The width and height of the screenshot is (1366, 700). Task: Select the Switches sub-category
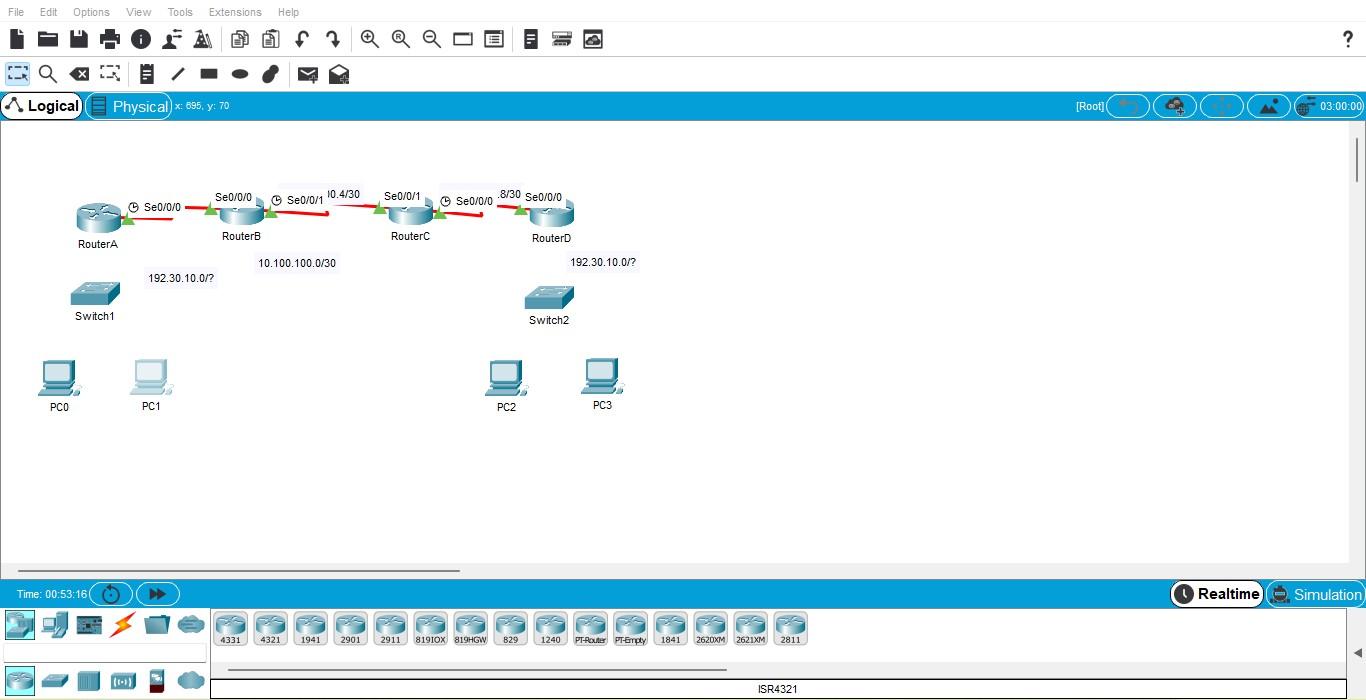click(x=54, y=681)
